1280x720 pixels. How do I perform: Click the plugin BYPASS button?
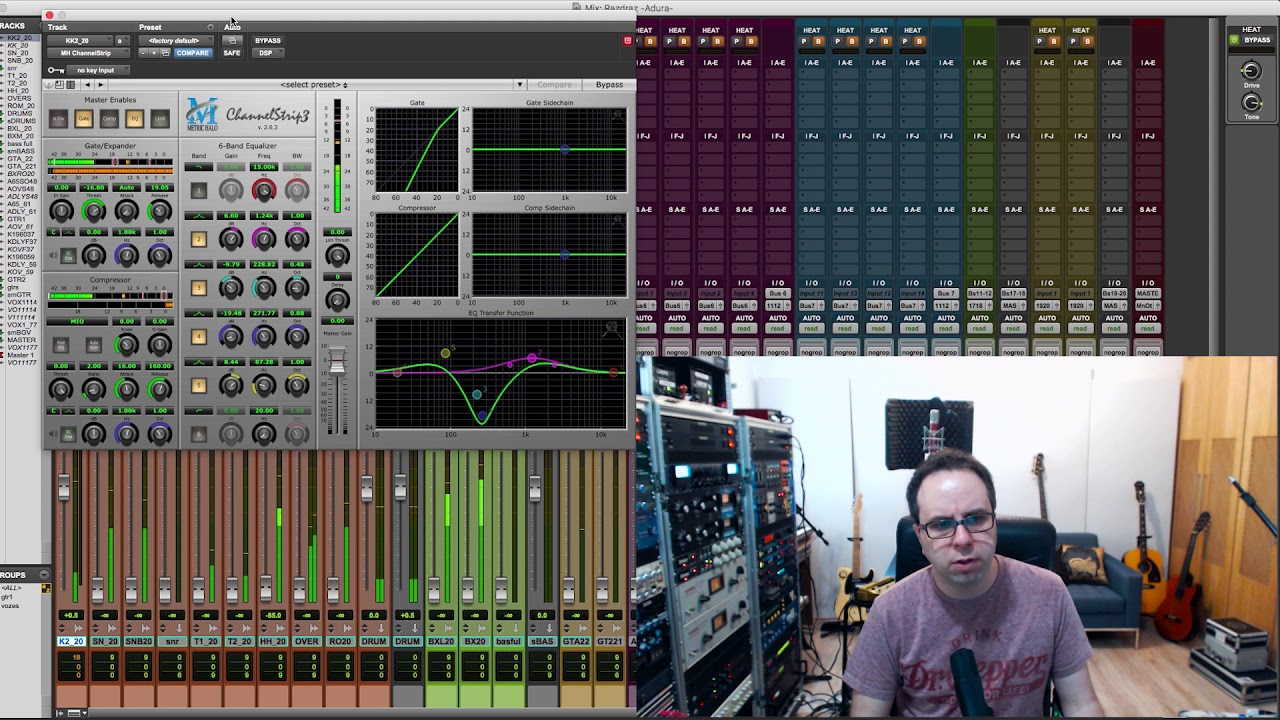[267, 41]
